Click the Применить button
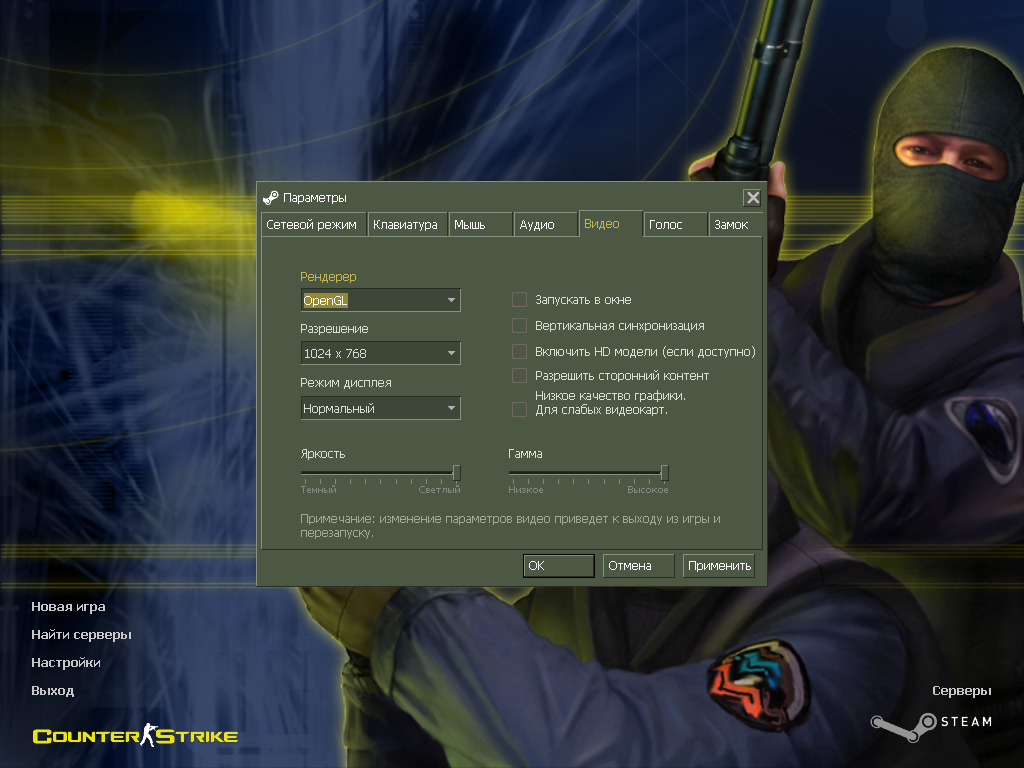The width and height of the screenshot is (1024, 768). point(719,566)
